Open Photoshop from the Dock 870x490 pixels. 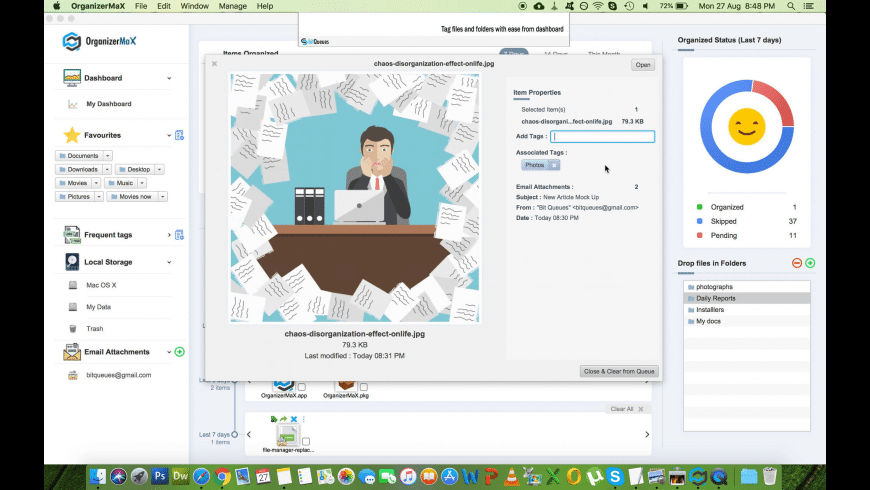160,476
